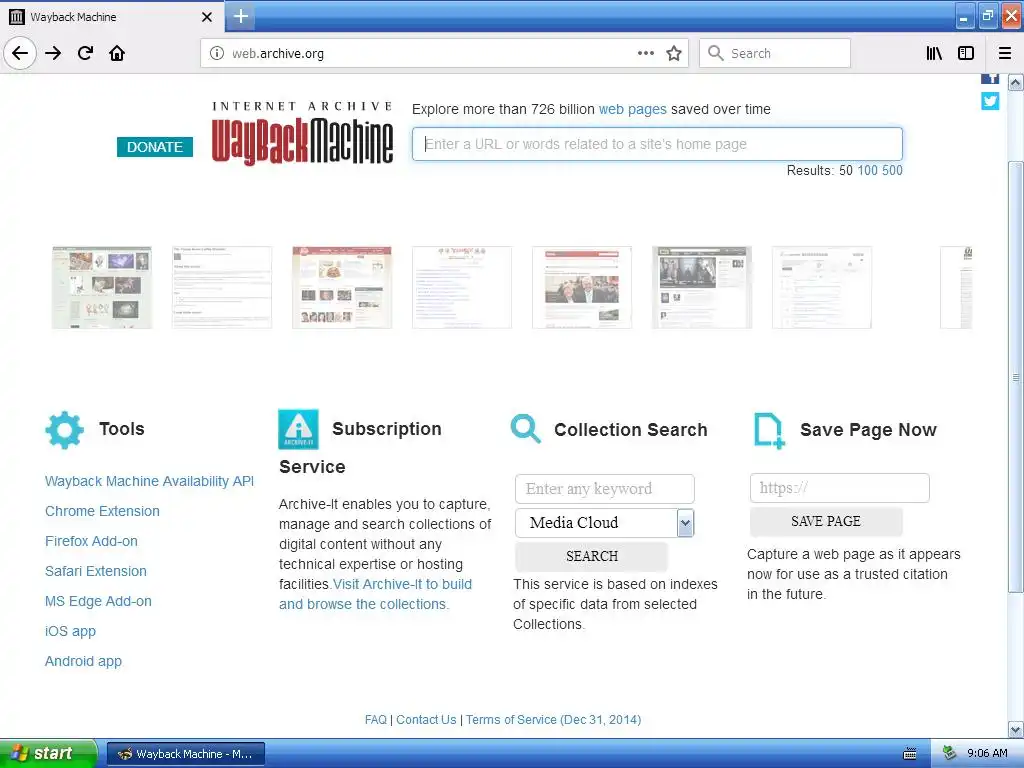Focus the https:// Save Page field
Image resolution: width=1024 pixels, height=768 pixels.
pos(840,488)
